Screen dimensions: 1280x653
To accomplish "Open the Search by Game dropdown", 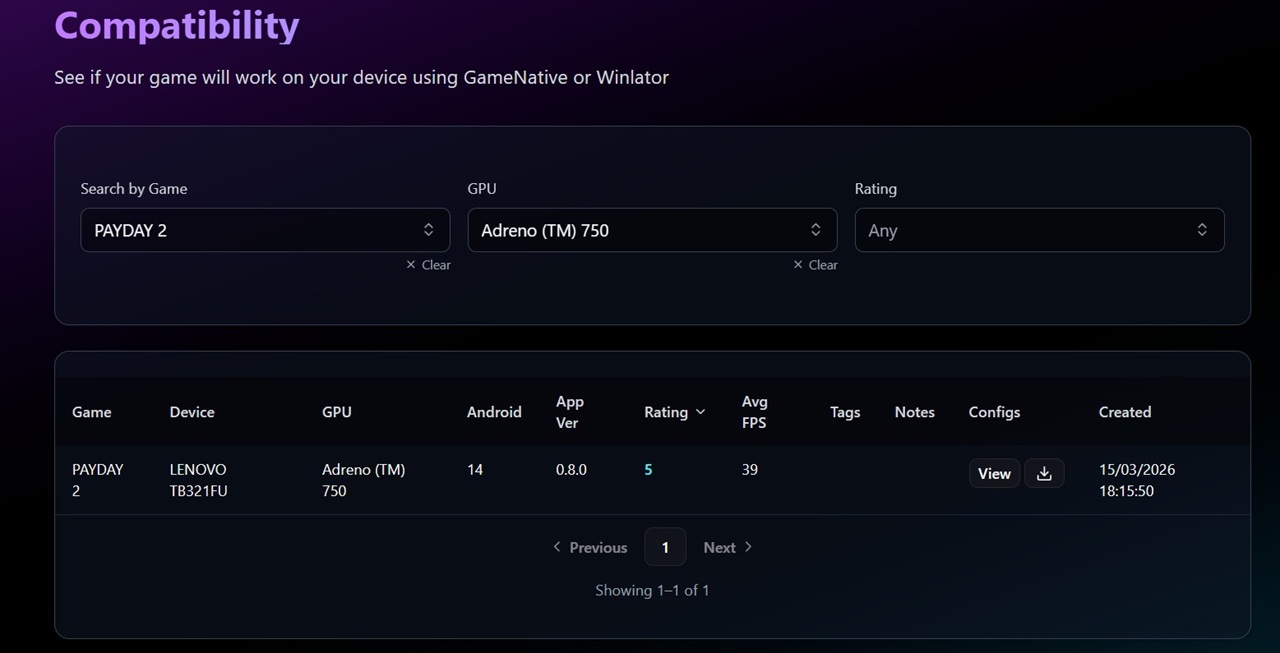I will pos(265,230).
